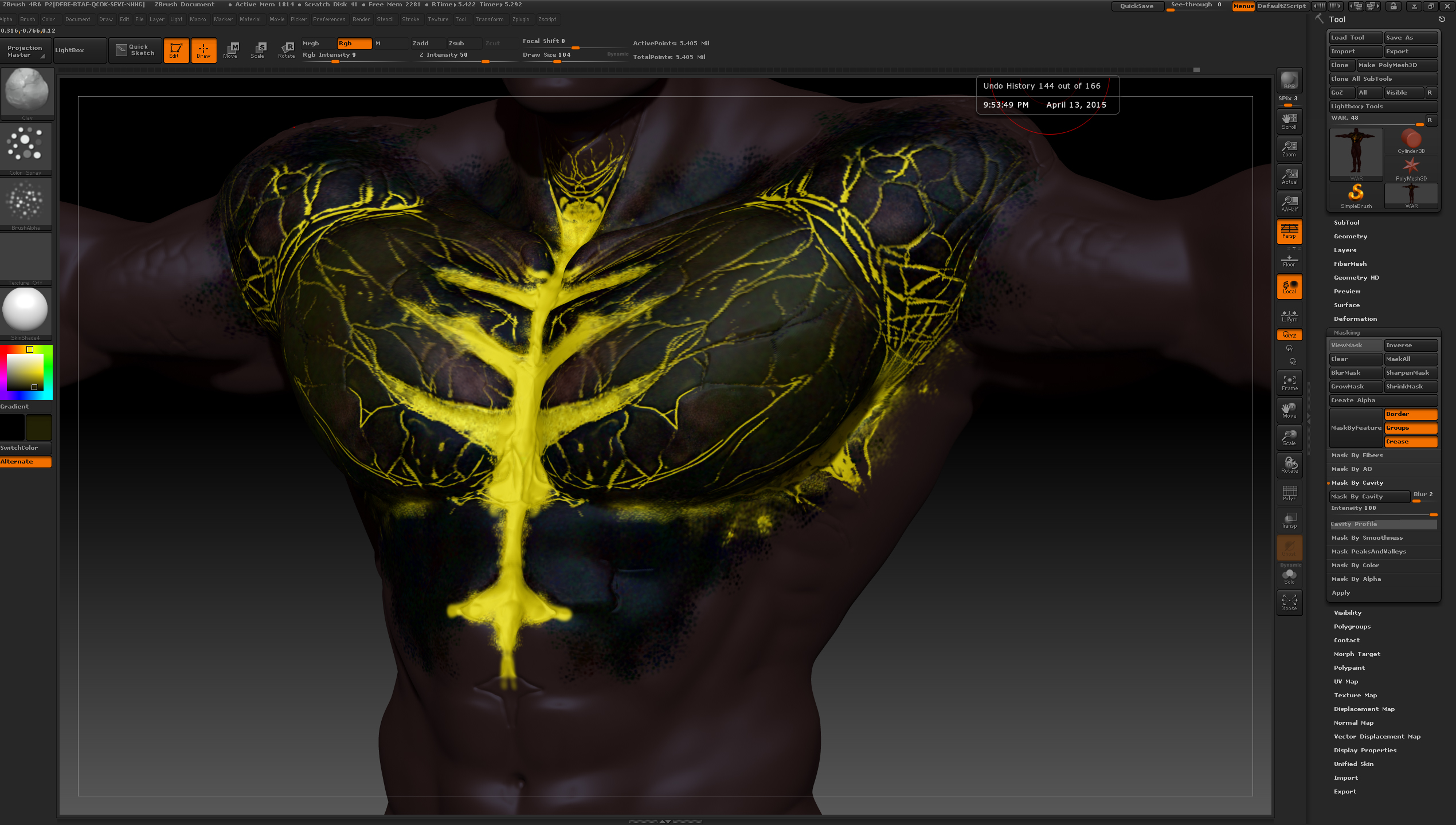1456x825 pixels.
Task: Click the Solo mode icon
Action: coord(1289,576)
